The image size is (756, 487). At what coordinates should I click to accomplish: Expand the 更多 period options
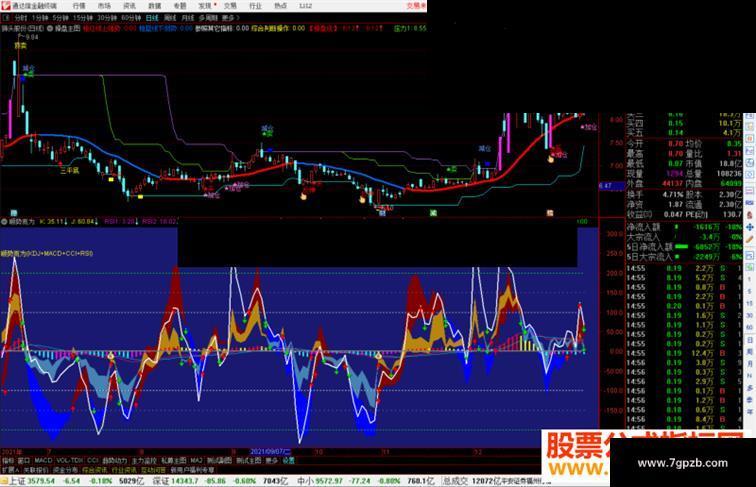(230, 18)
